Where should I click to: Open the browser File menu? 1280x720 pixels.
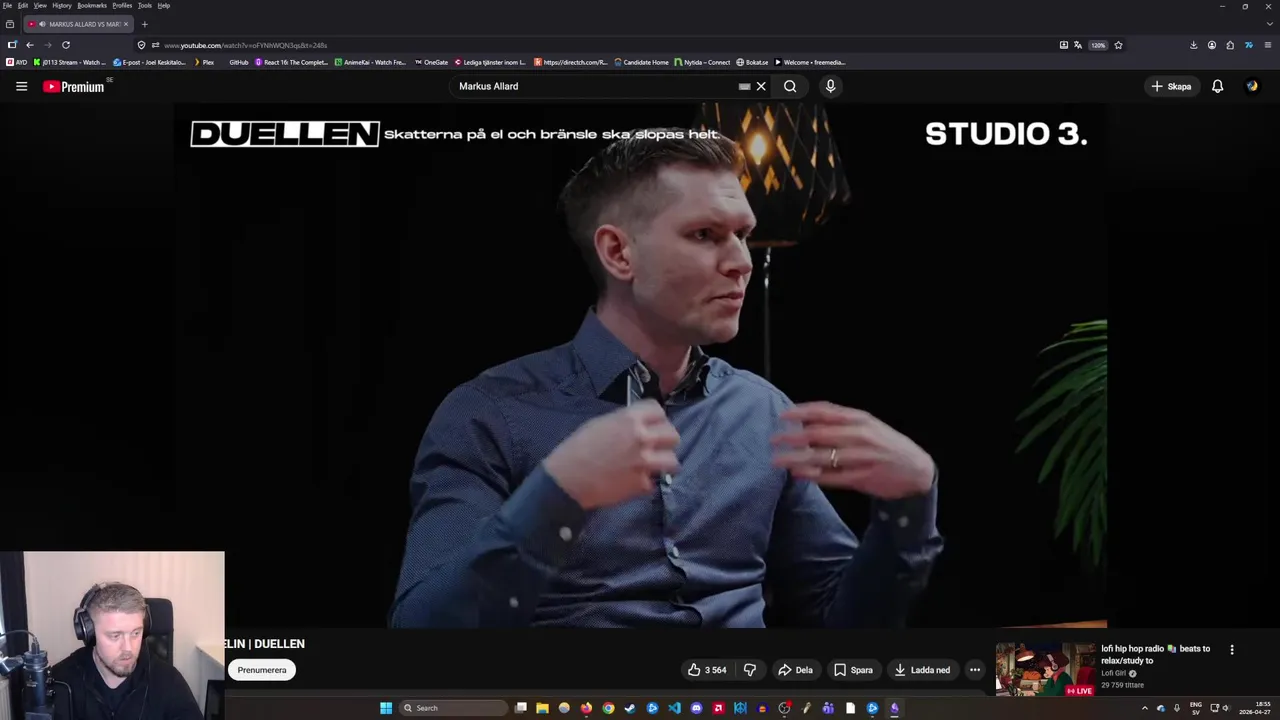7,5
